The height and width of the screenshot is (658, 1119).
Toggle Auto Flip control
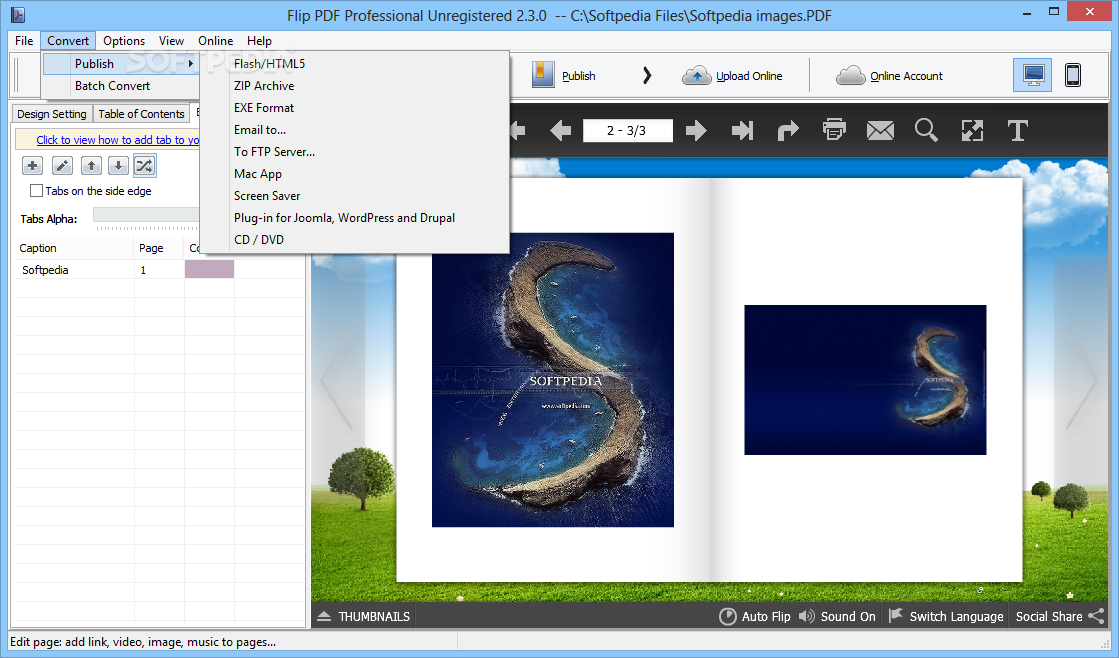pos(755,617)
